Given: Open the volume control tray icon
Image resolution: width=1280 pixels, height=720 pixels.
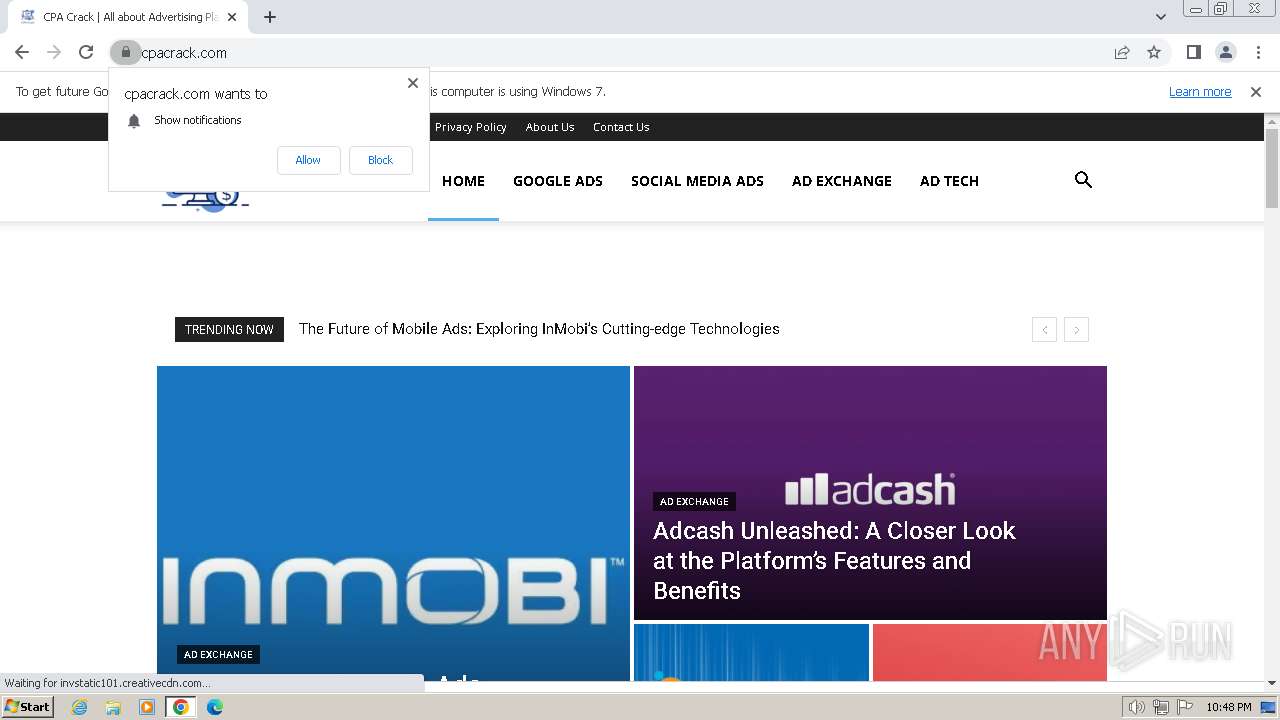Looking at the screenshot, I should [x=1137, y=707].
